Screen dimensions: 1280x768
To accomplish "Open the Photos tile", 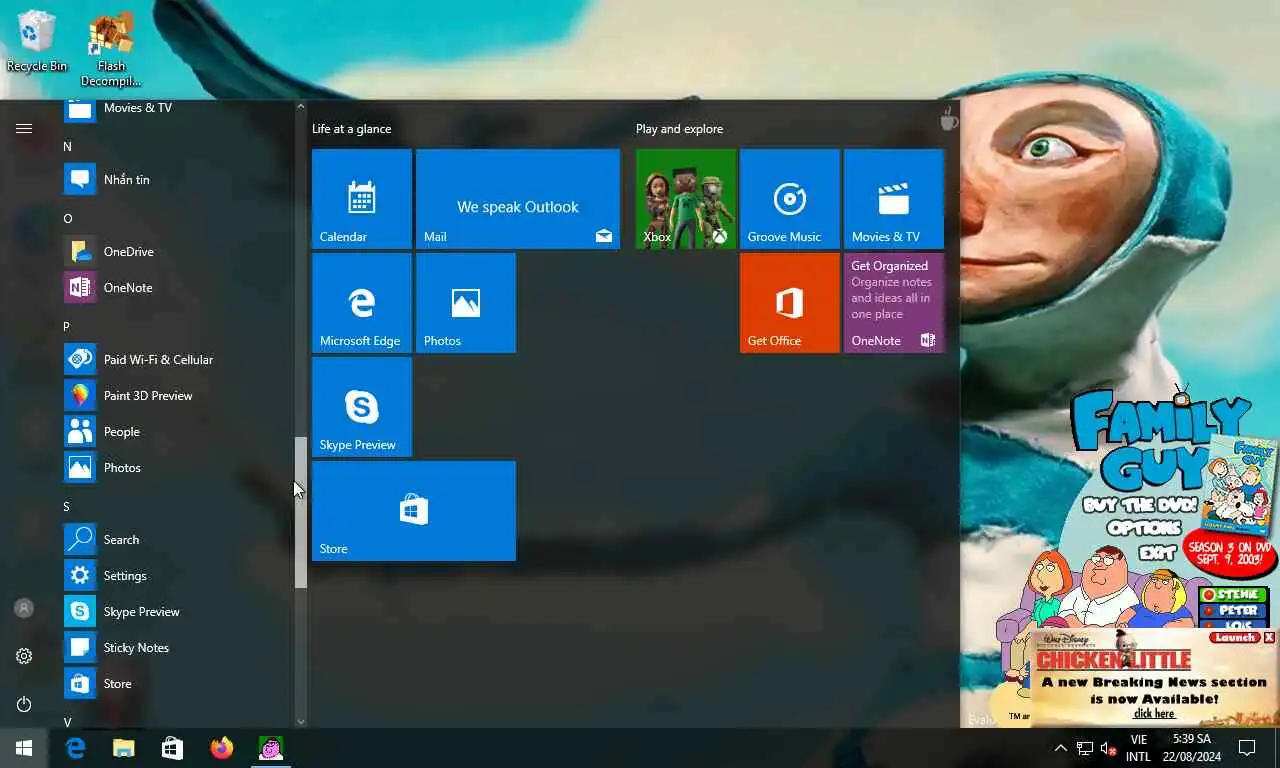I will point(466,303).
